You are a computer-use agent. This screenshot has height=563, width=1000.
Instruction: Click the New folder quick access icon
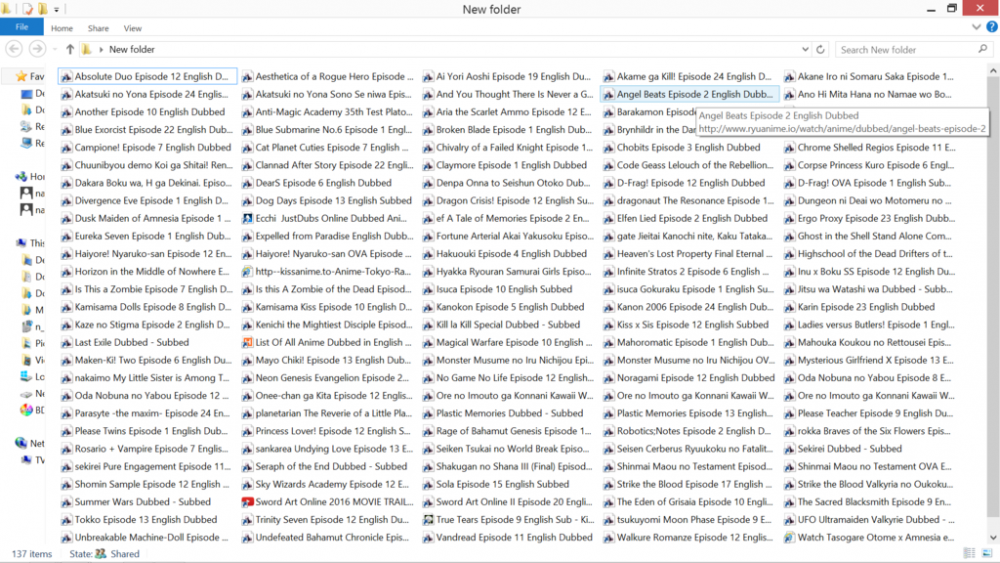43,9
